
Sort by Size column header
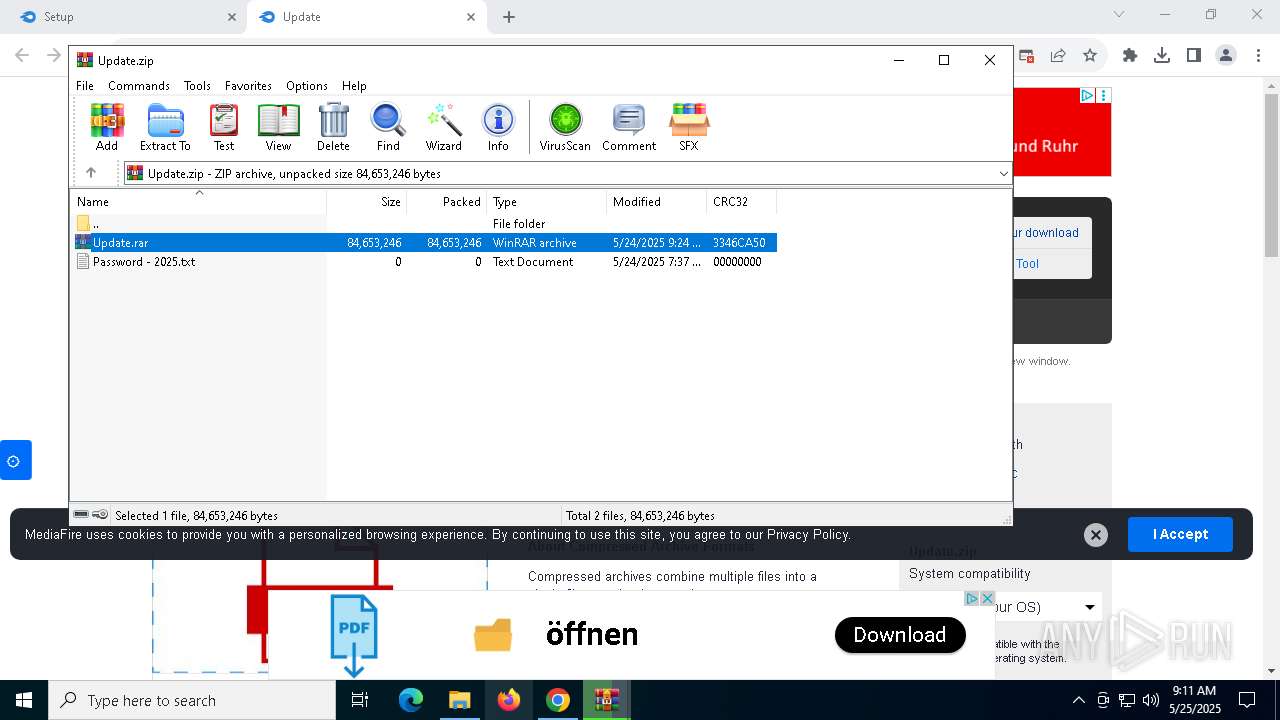click(367, 202)
